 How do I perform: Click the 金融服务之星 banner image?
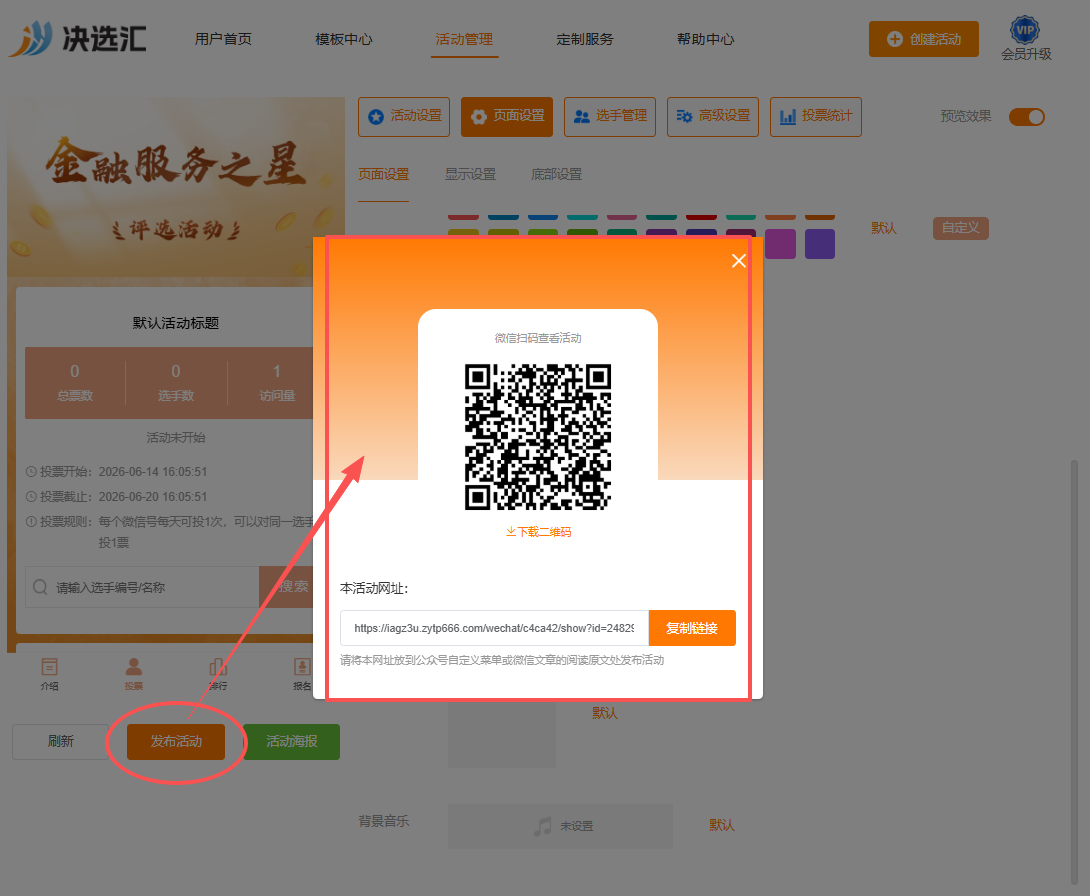[176, 188]
